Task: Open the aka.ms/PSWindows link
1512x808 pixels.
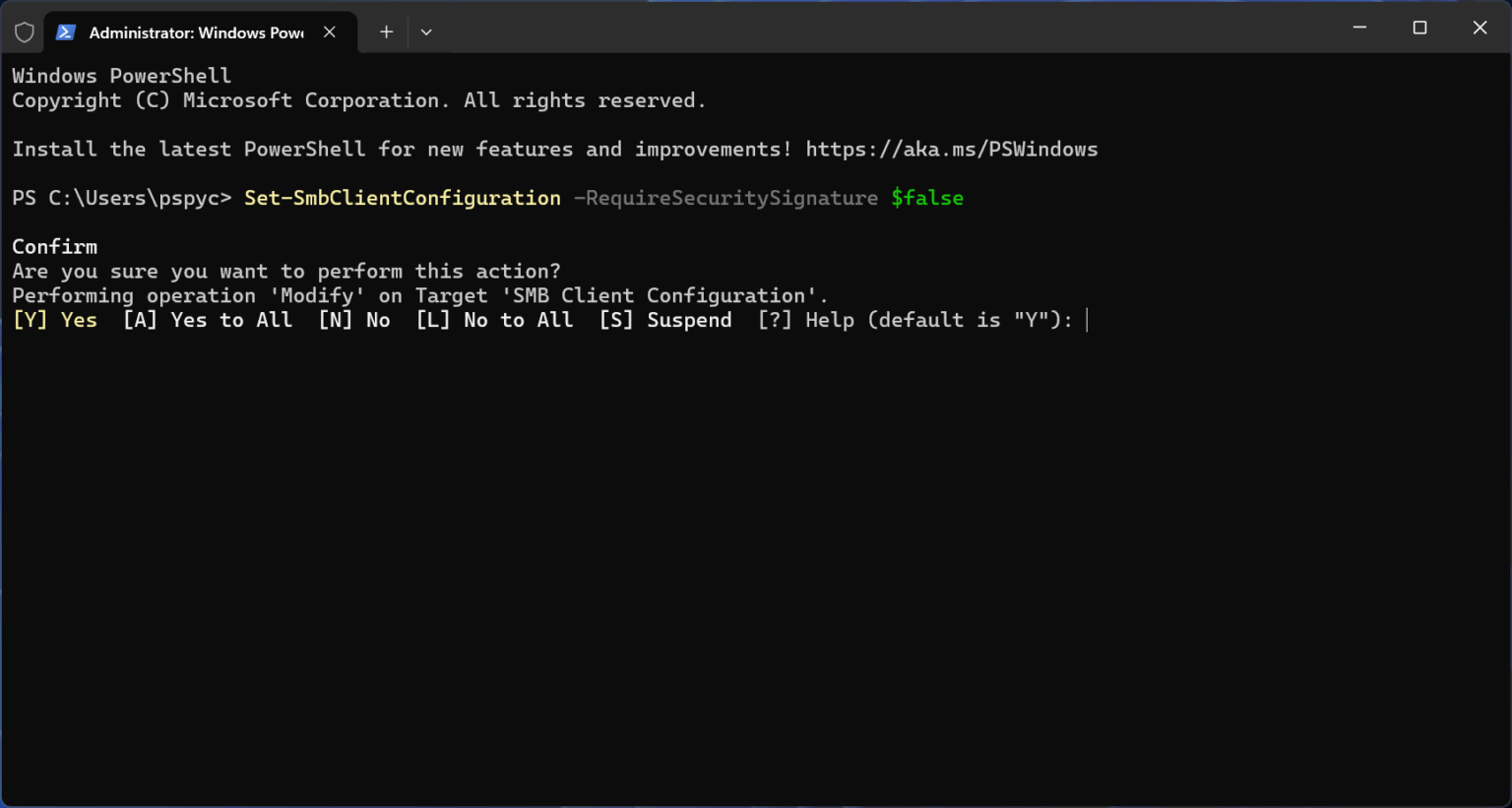Action: pos(952,149)
